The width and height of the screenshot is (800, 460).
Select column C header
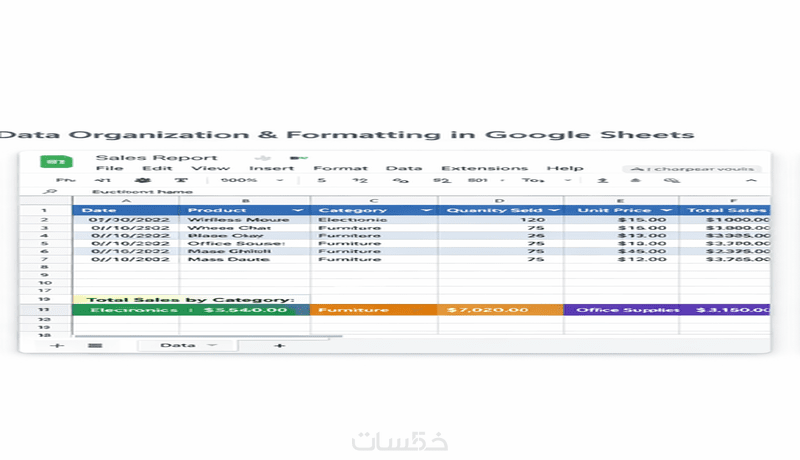(374, 200)
